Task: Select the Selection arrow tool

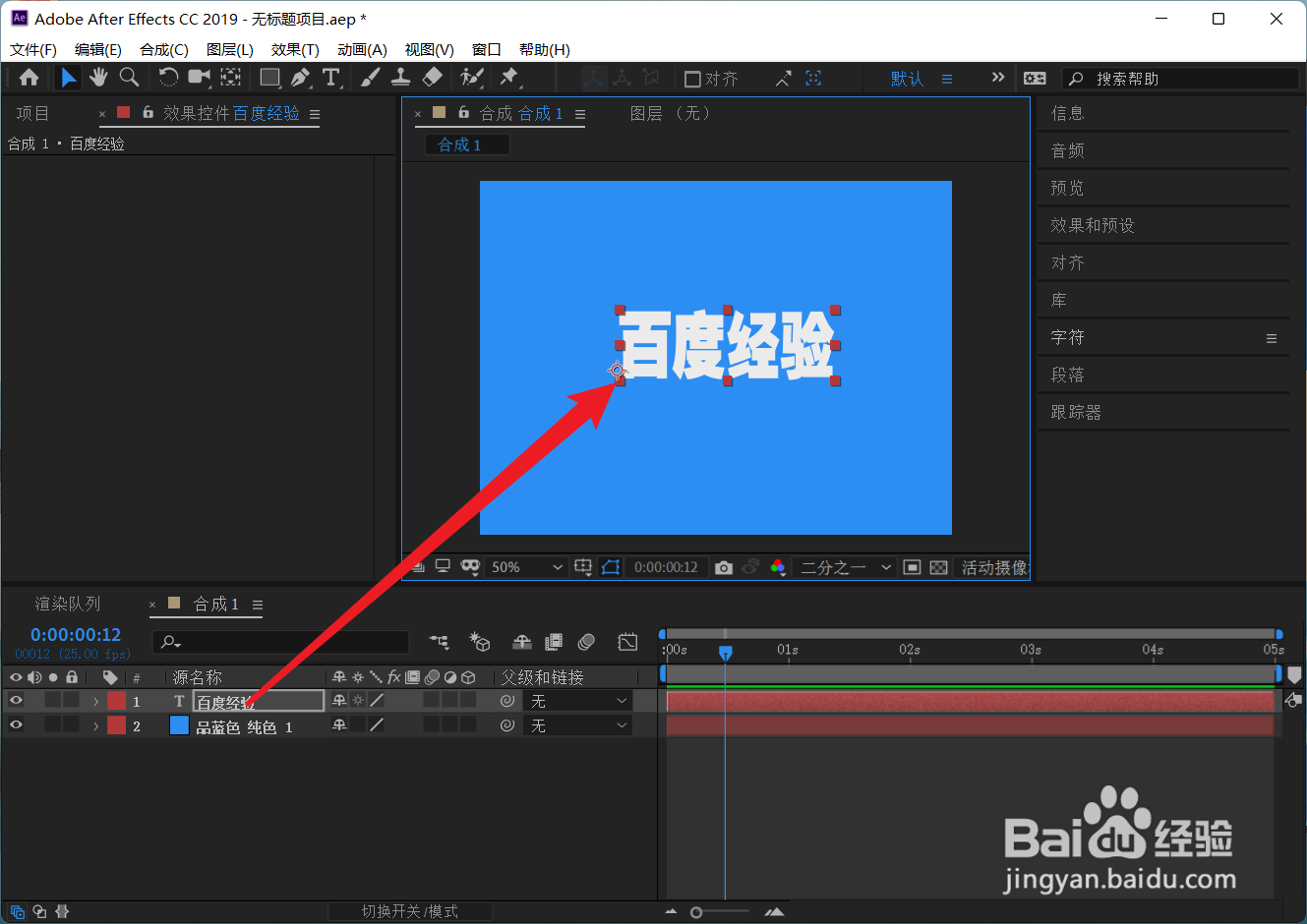Action: (68, 78)
